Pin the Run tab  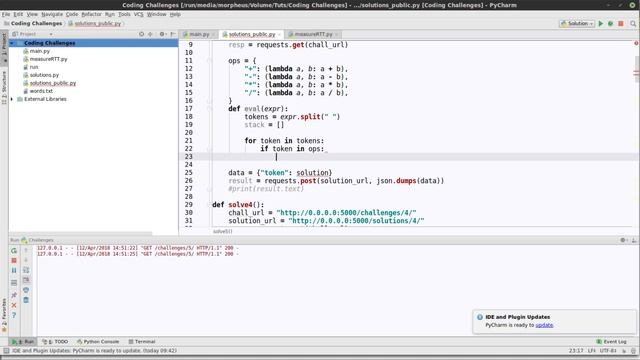click(x=14, y=295)
